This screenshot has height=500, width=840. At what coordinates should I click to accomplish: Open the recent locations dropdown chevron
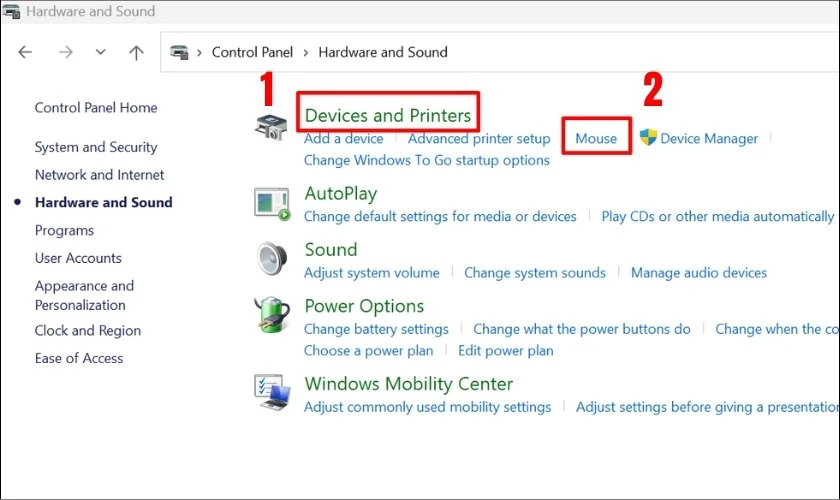click(100, 52)
